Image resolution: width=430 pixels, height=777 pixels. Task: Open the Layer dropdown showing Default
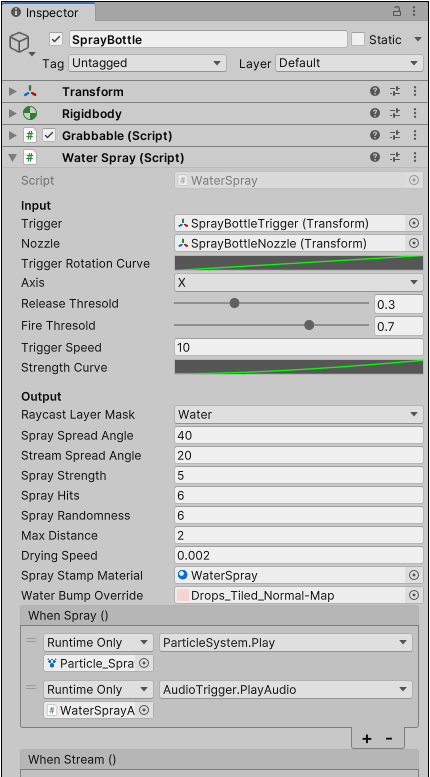(x=349, y=63)
